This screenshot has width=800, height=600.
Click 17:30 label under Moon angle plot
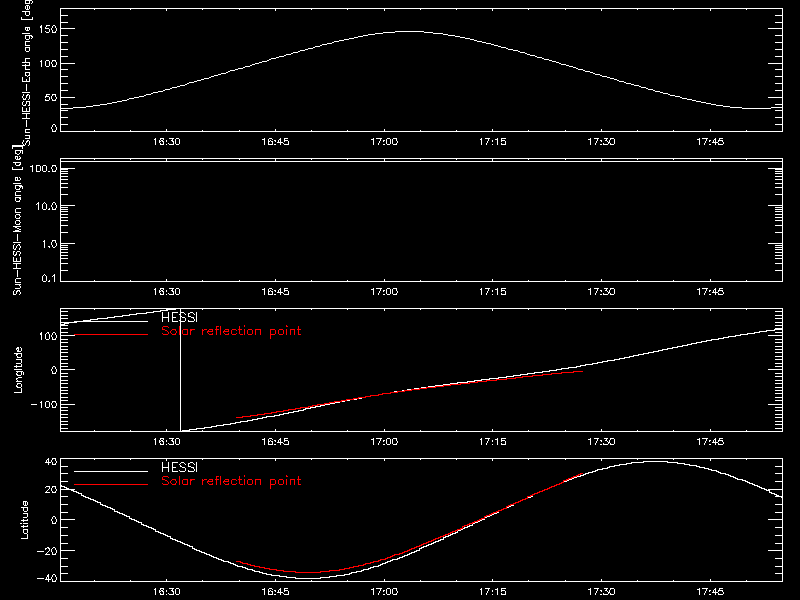tap(601, 292)
